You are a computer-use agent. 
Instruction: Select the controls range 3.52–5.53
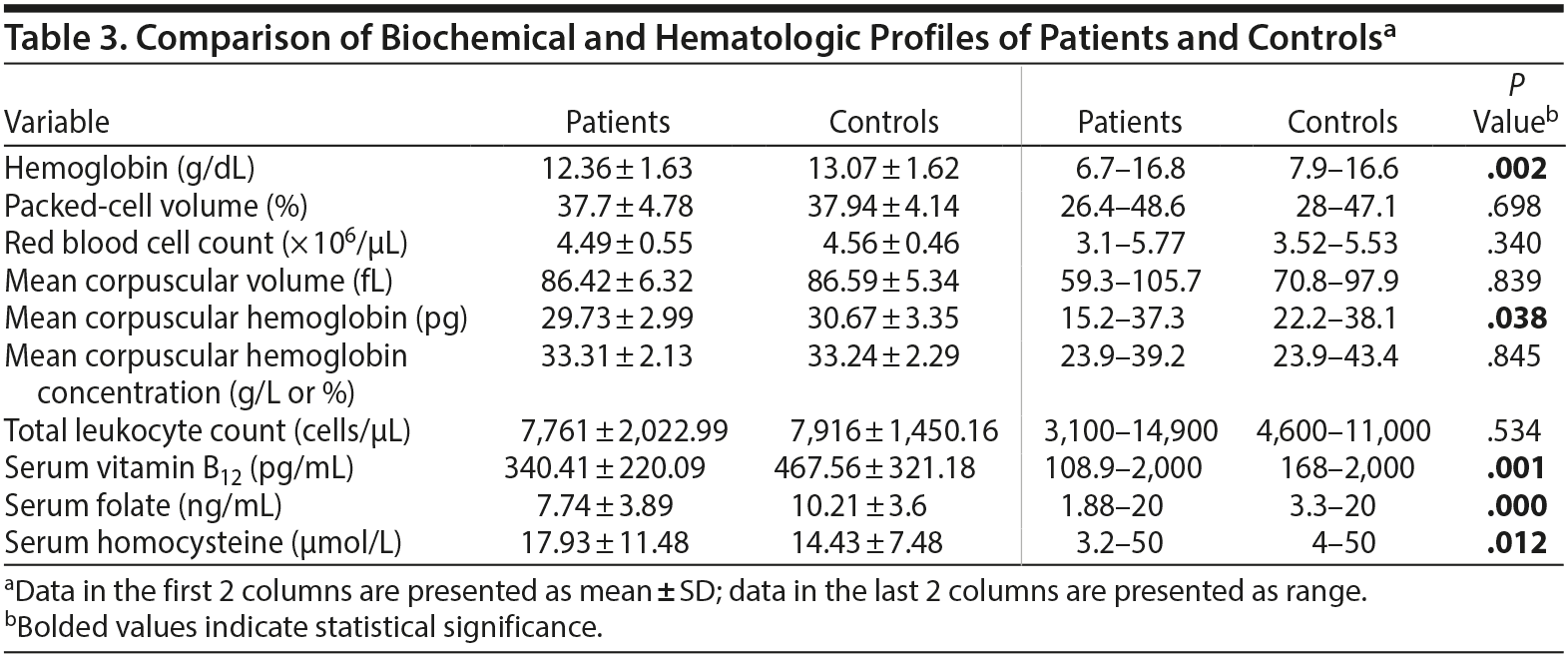tap(1342, 243)
